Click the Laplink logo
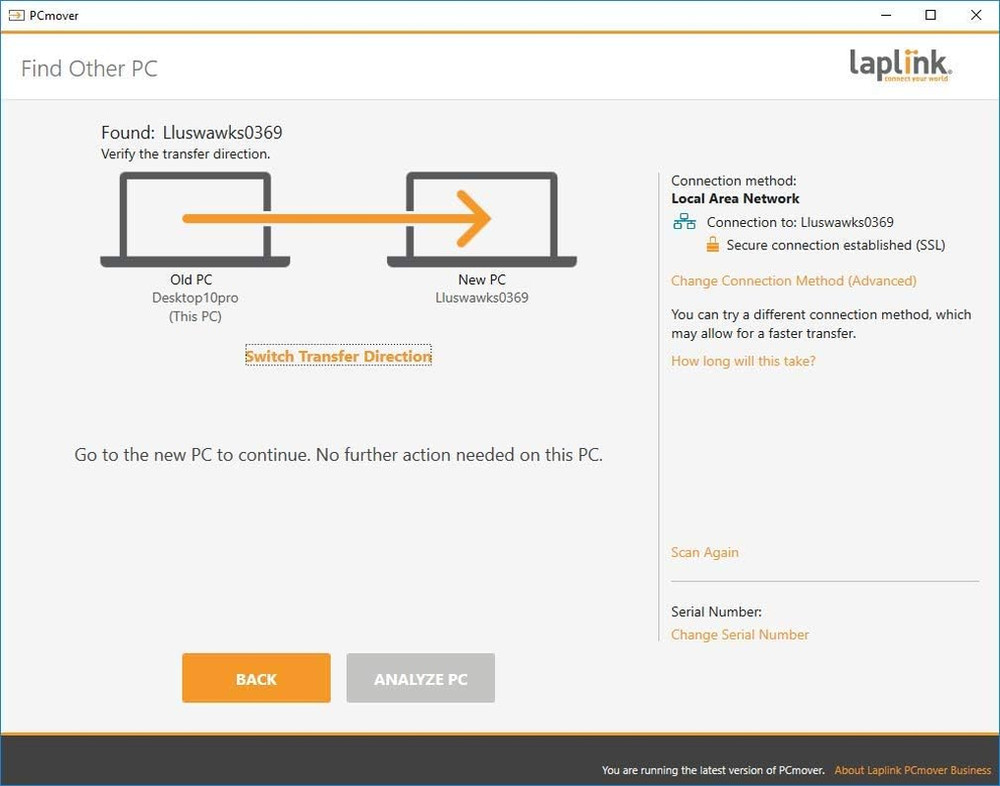The image size is (1000, 786). 901,65
